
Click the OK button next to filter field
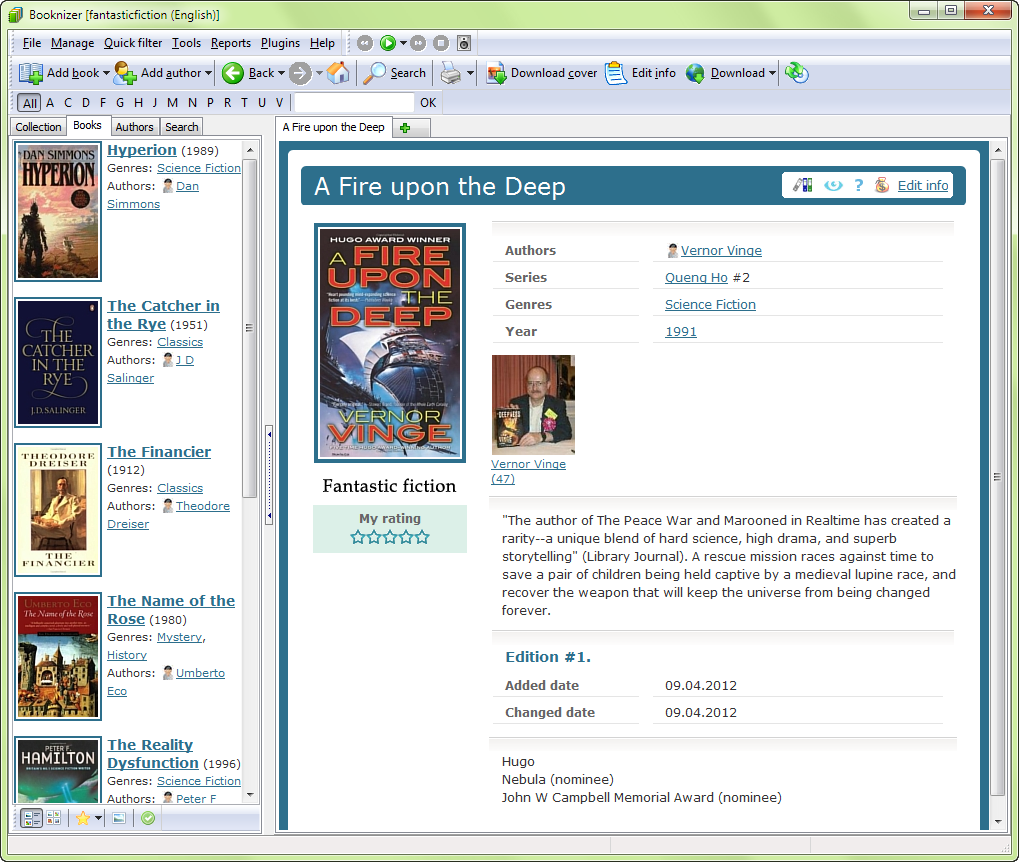click(x=428, y=102)
